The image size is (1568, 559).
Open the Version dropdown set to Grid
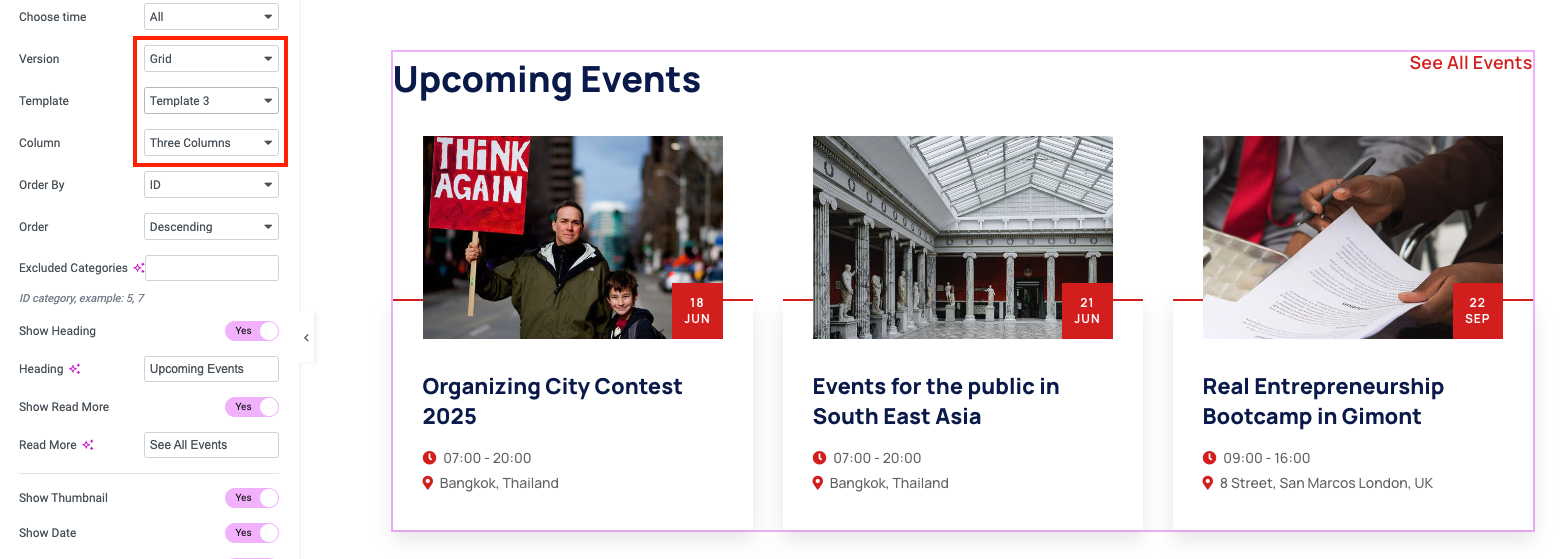211,59
